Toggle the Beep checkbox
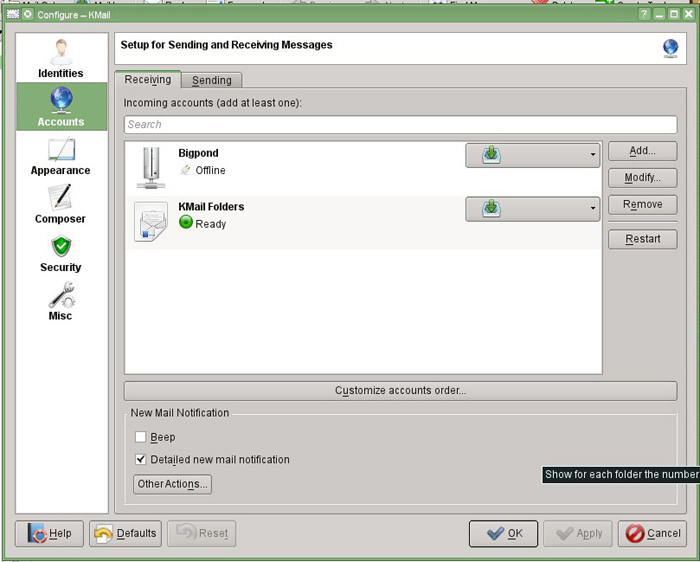This screenshot has height=562, width=700. click(x=141, y=437)
